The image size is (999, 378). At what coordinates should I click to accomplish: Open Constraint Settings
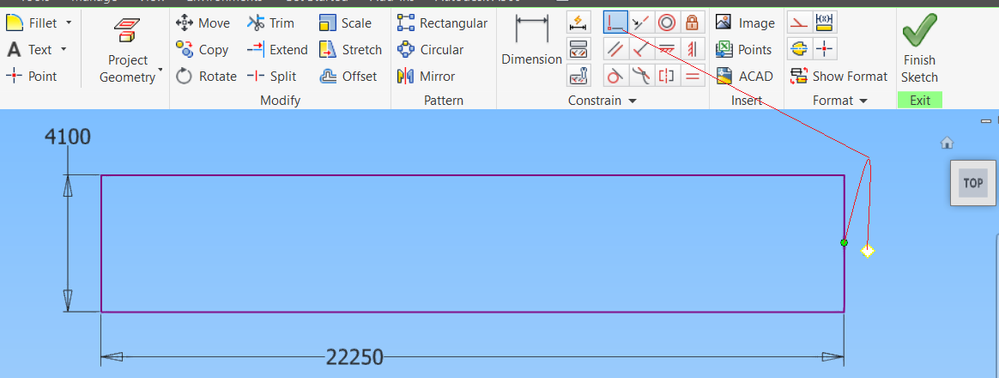click(578, 75)
